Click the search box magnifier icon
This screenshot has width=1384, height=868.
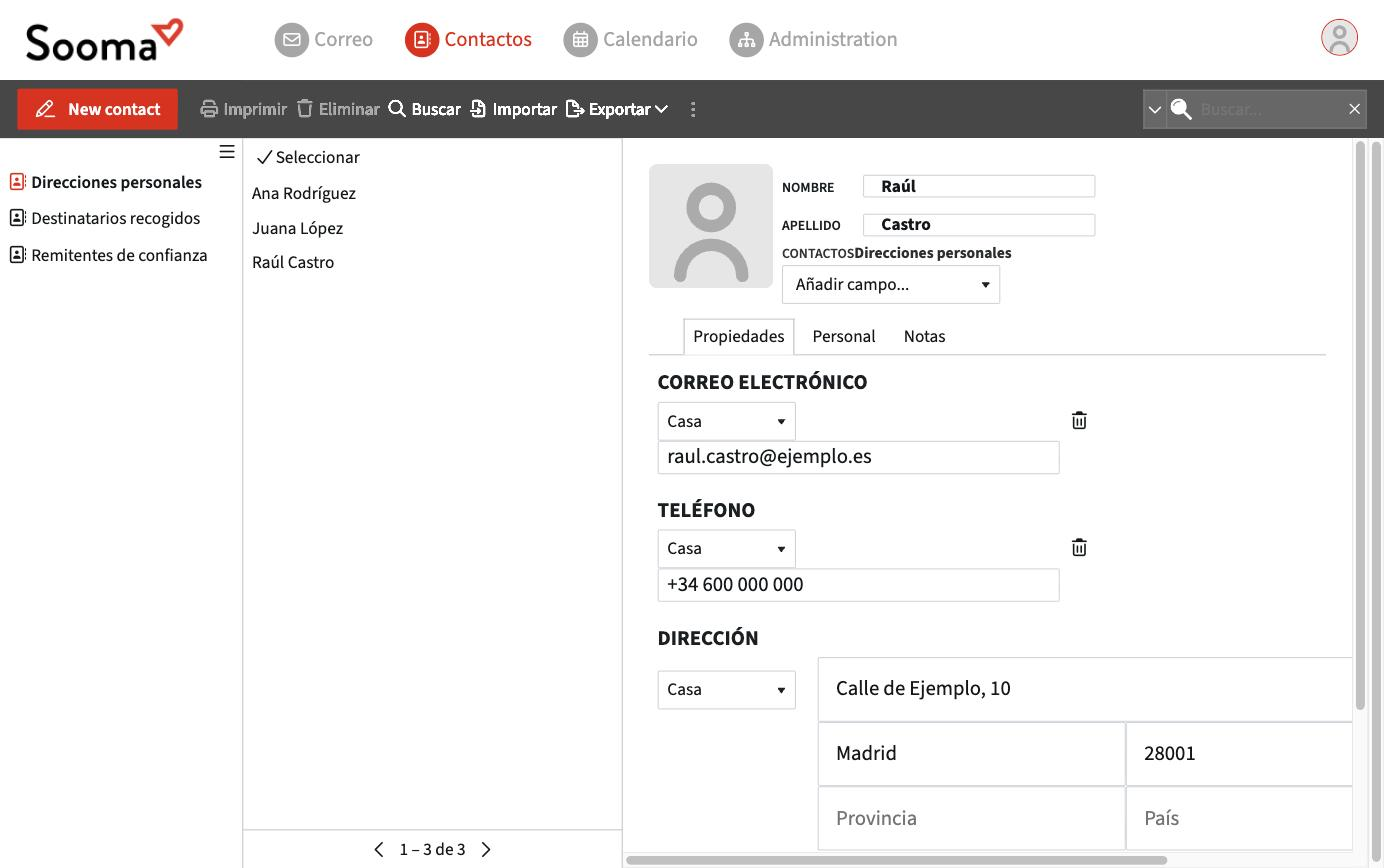(1181, 109)
